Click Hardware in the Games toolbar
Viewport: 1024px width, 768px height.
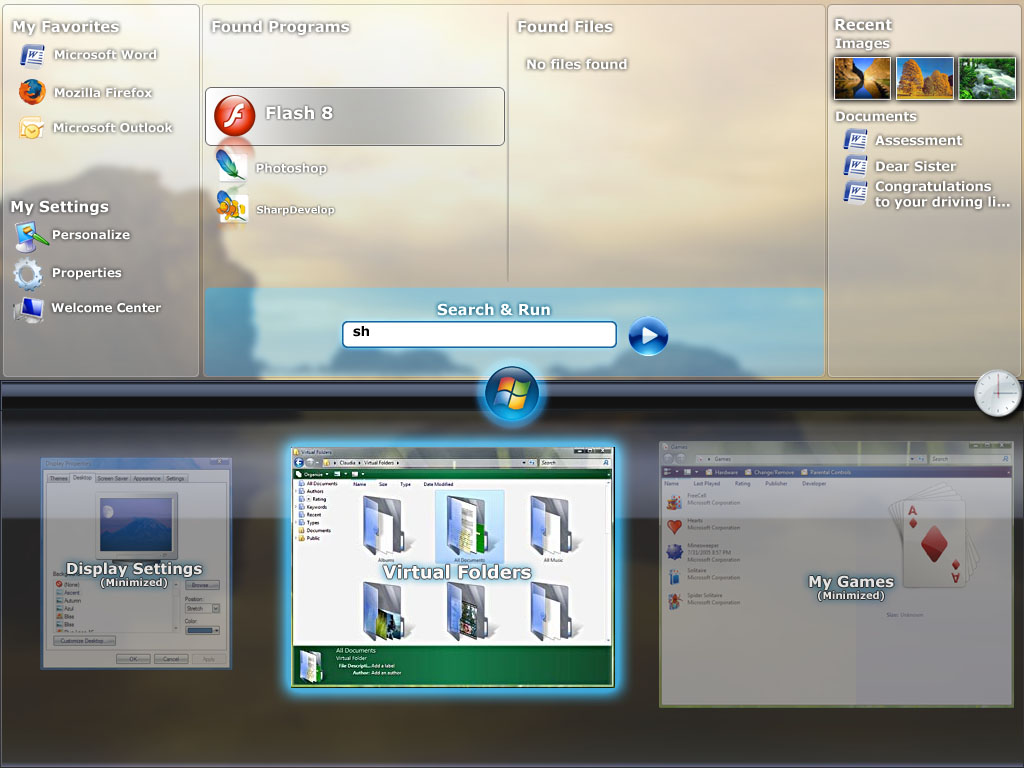(x=722, y=472)
